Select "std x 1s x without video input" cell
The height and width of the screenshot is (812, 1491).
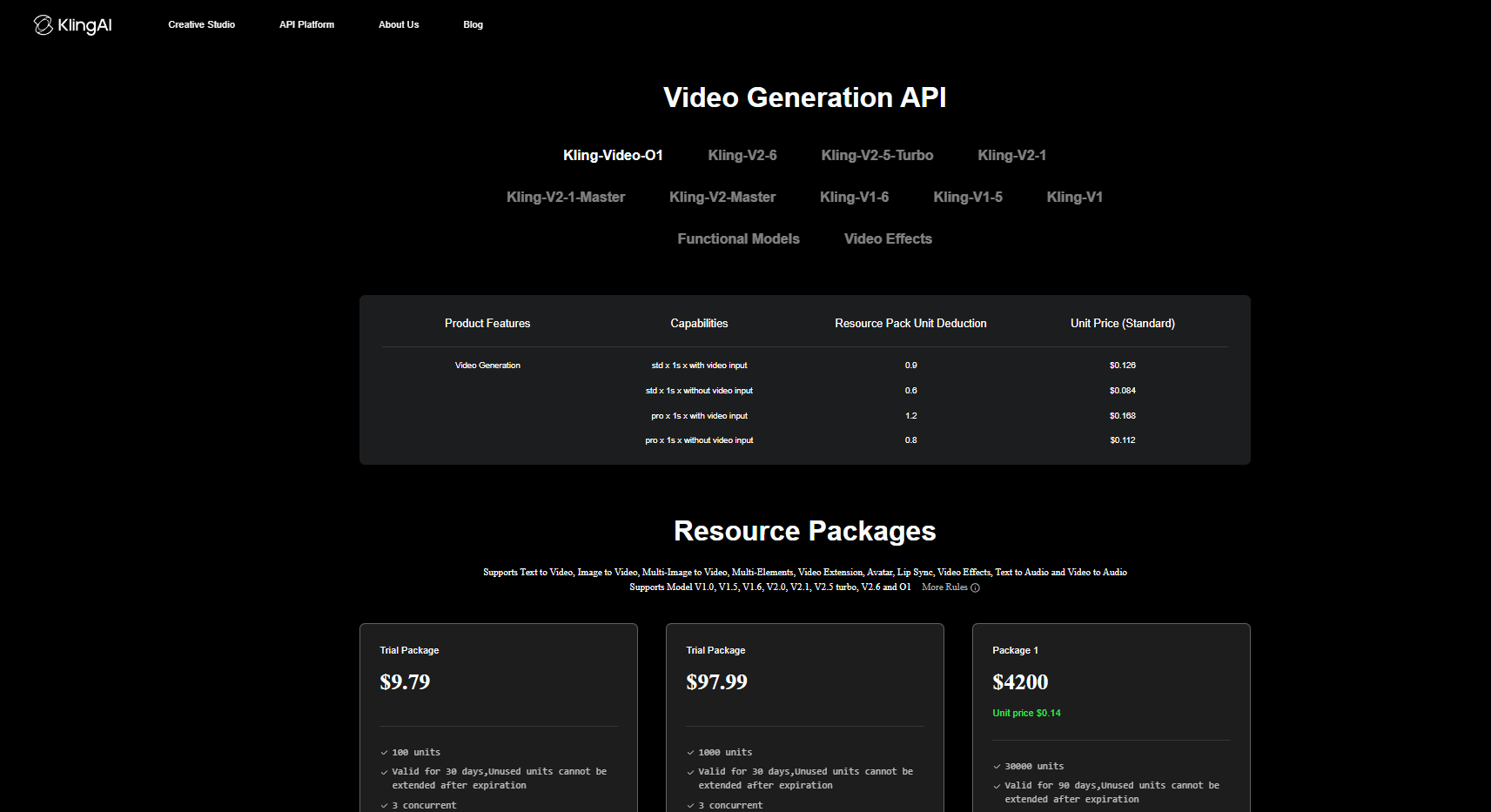699,391
